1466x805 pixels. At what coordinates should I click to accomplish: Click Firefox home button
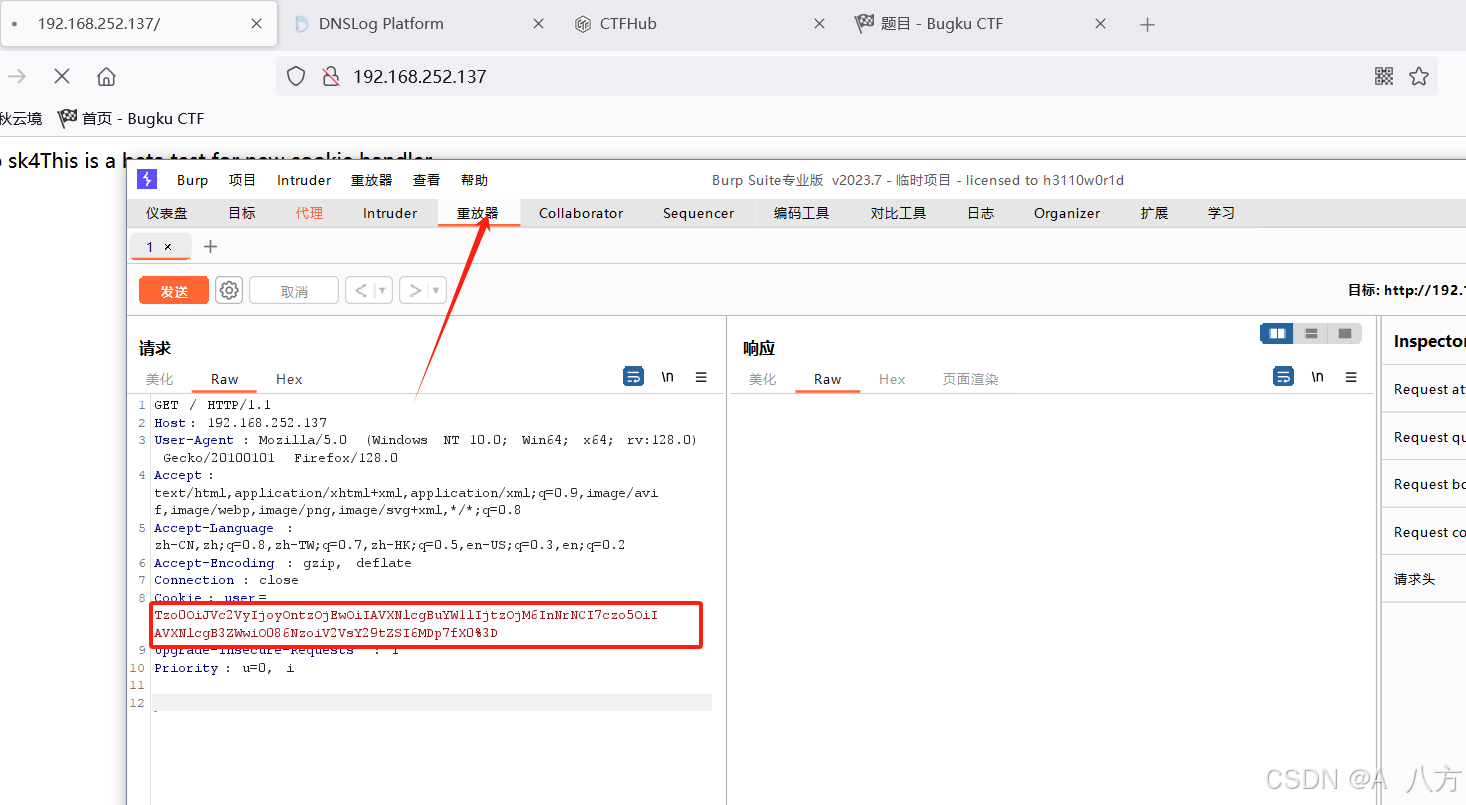106,76
